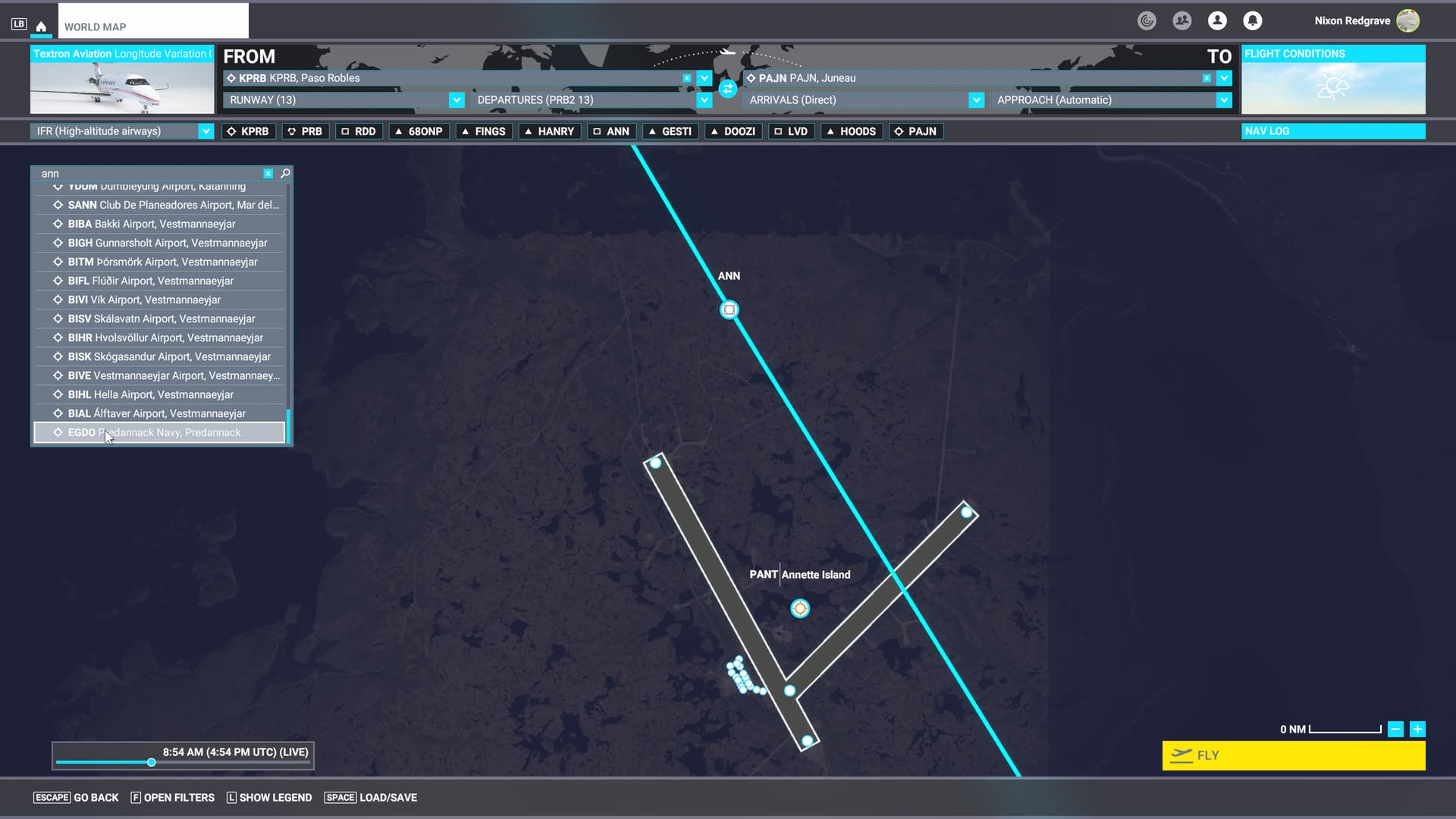Image resolution: width=1456 pixels, height=819 pixels.
Task: Zoom in the map with plus
Action: click(x=1417, y=730)
